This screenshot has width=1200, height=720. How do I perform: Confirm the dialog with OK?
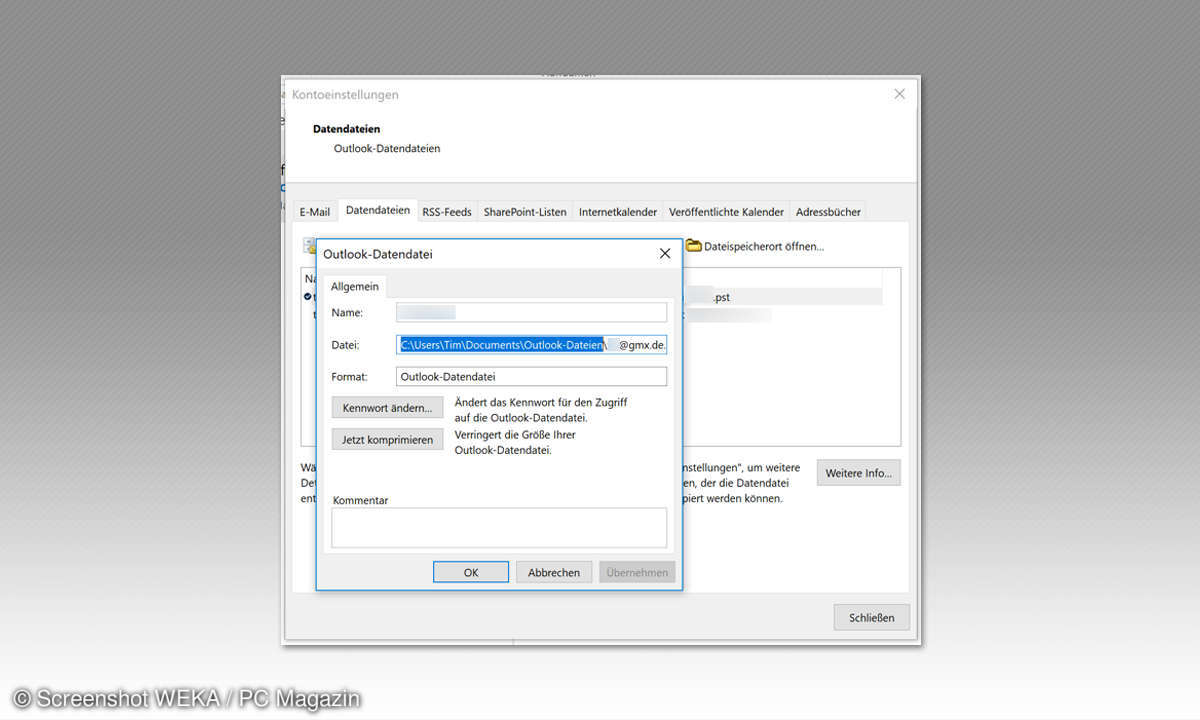point(471,572)
